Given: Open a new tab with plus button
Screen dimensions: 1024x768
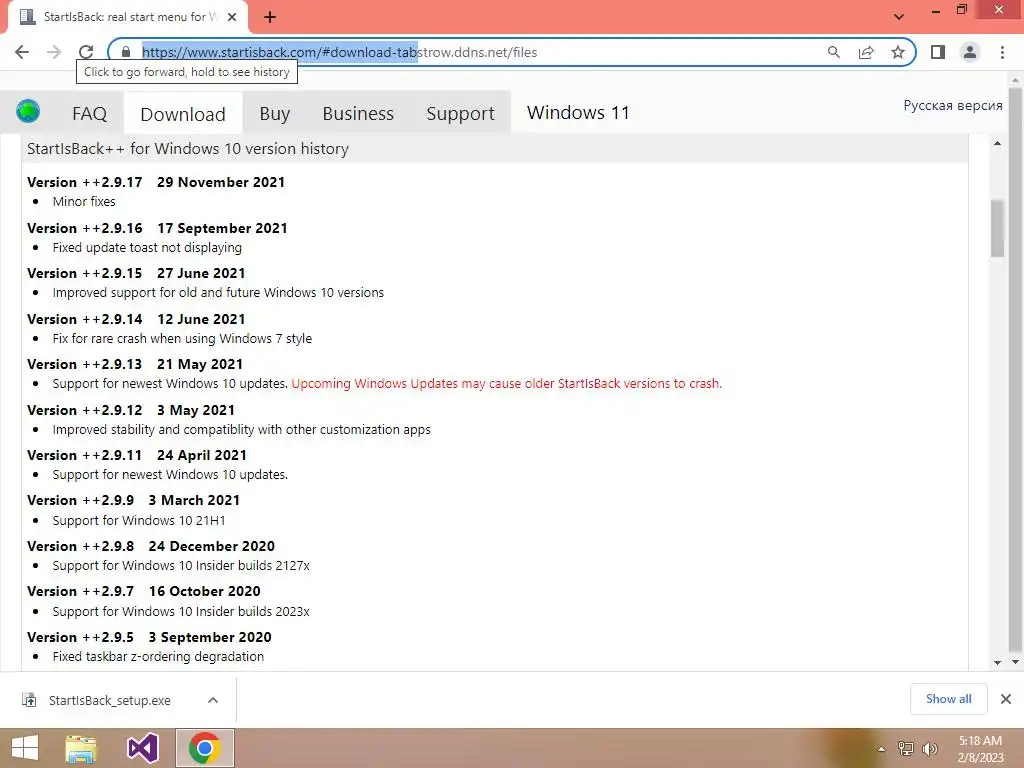Looking at the screenshot, I should (270, 17).
